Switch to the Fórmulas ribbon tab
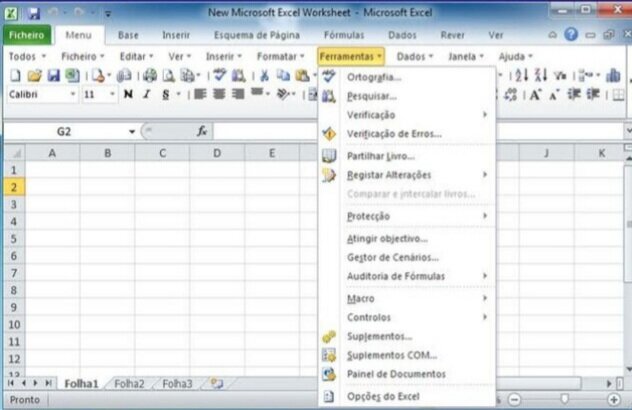632x410 pixels. 344,35
